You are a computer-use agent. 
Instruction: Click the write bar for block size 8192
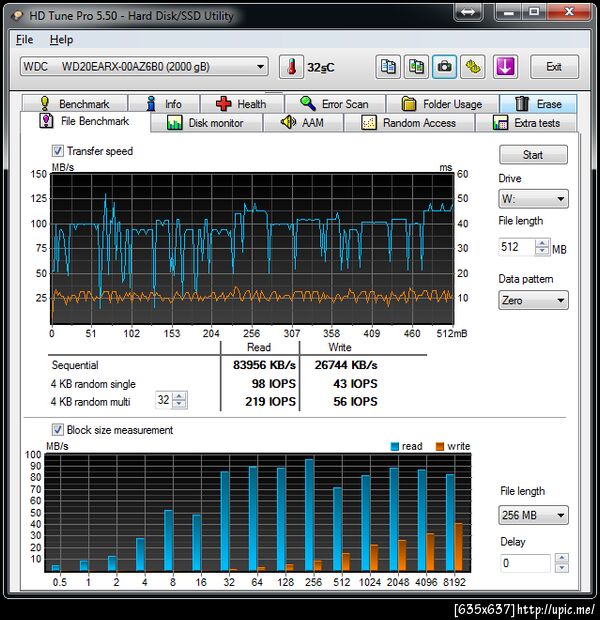(458, 547)
